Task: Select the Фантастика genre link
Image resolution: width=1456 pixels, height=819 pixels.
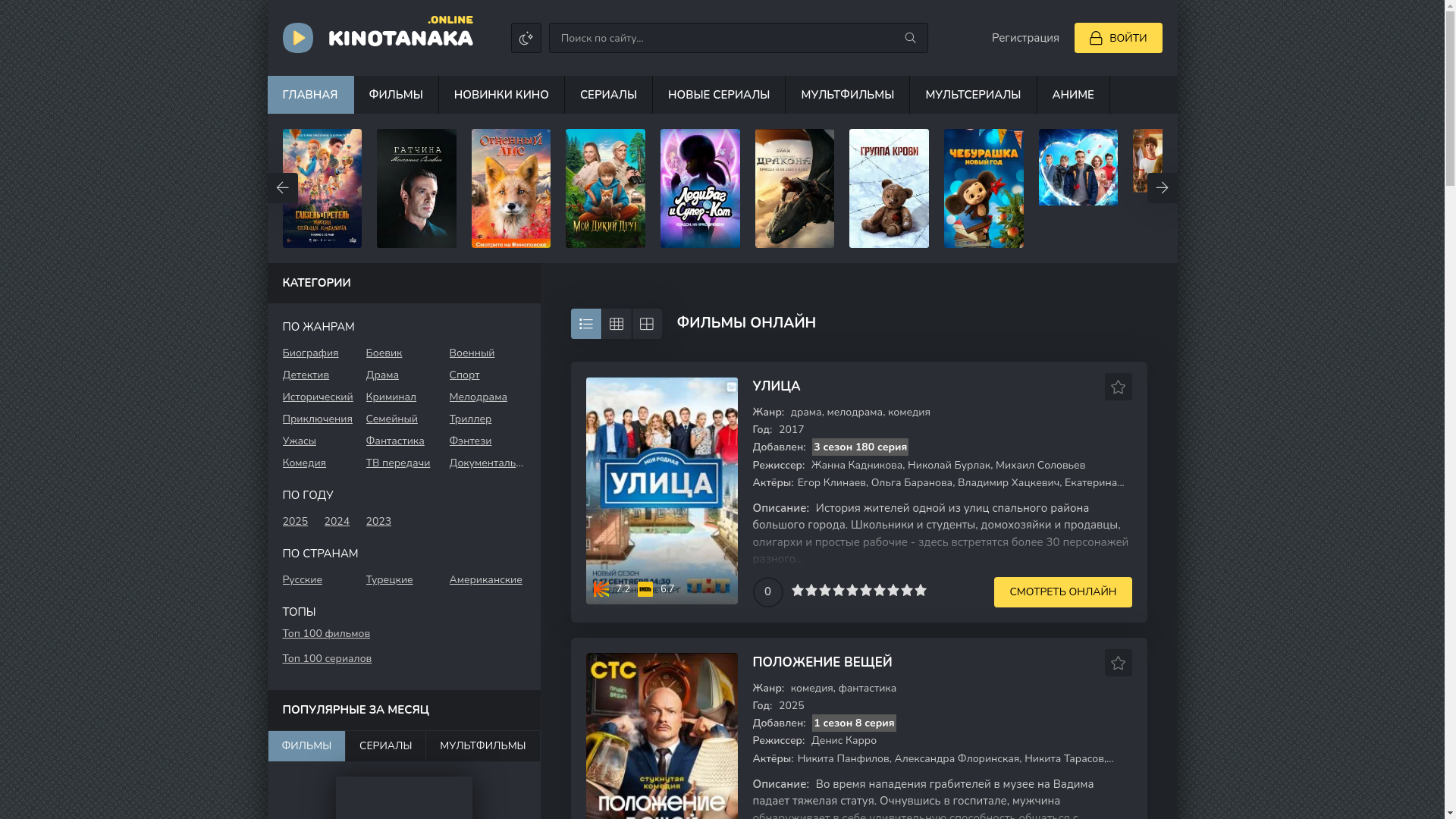Action: point(394,441)
